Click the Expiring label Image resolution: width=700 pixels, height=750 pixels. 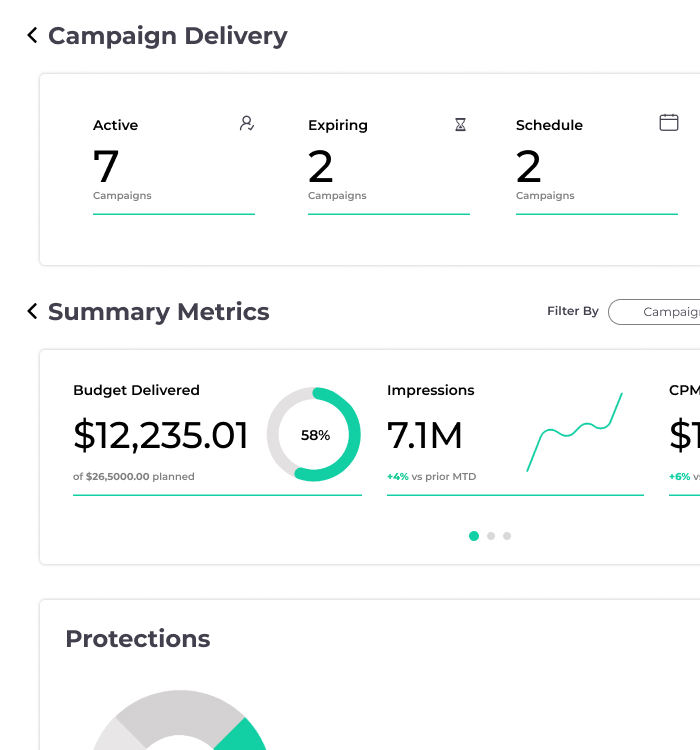[338, 125]
